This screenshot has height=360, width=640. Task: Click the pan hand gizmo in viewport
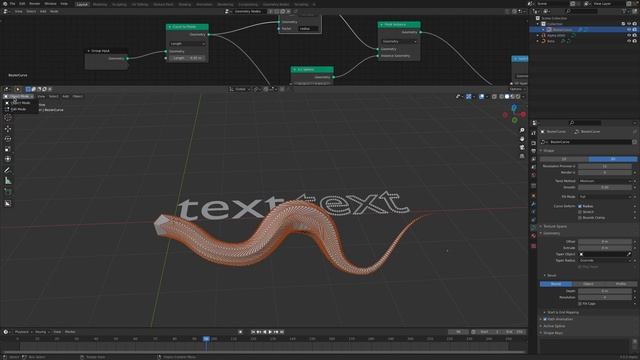coord(522,139)
